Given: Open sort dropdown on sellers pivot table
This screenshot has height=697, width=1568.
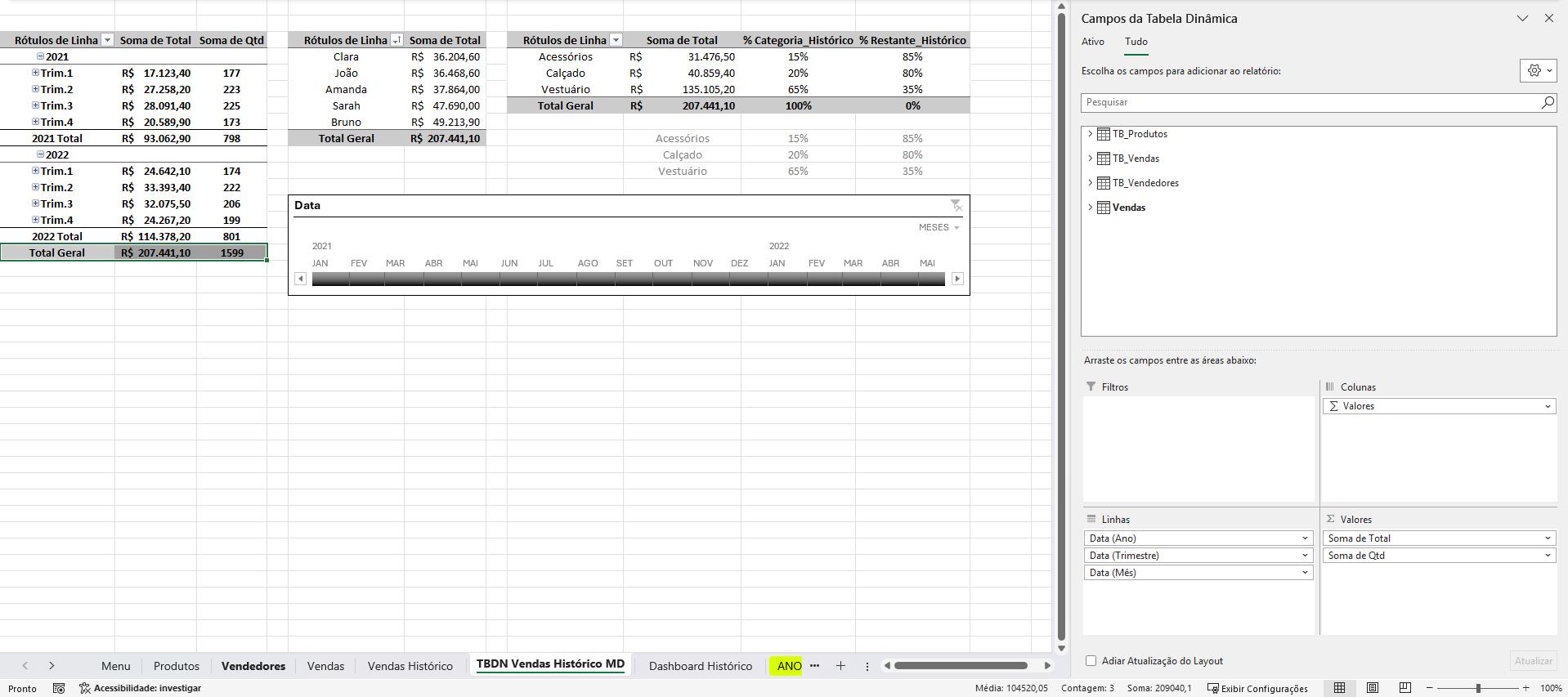Looking at the screenshot, I should point(396,40).
